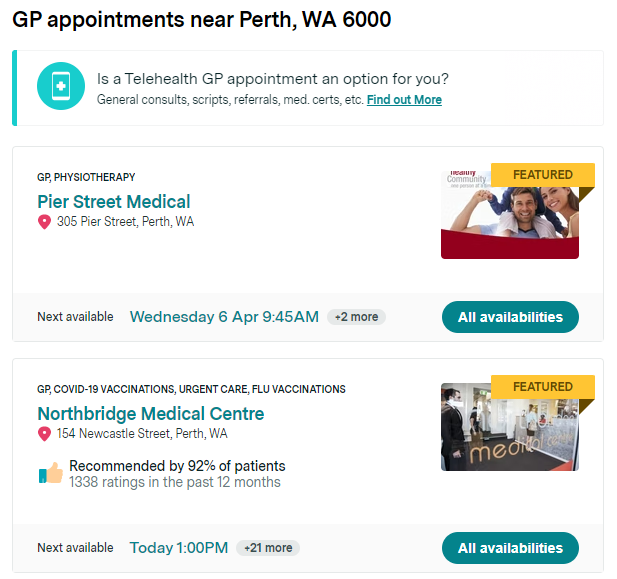This screenshot has width=617, height=579.
Task: Expand the +2 more availabilities badge
Action: tap(357, 317)
